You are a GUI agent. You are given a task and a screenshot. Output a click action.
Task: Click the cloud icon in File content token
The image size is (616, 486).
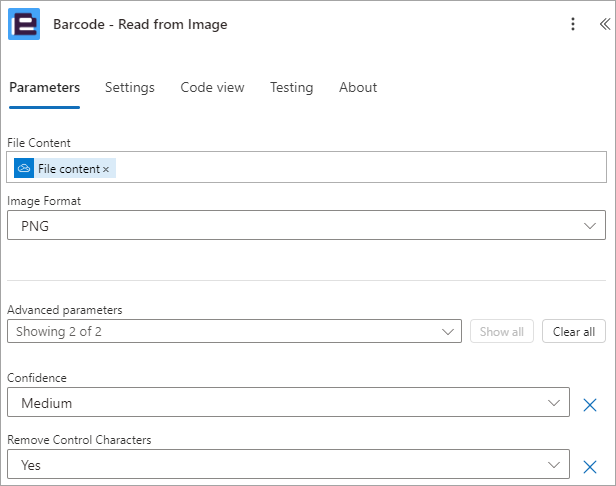(x=24, y=169)
